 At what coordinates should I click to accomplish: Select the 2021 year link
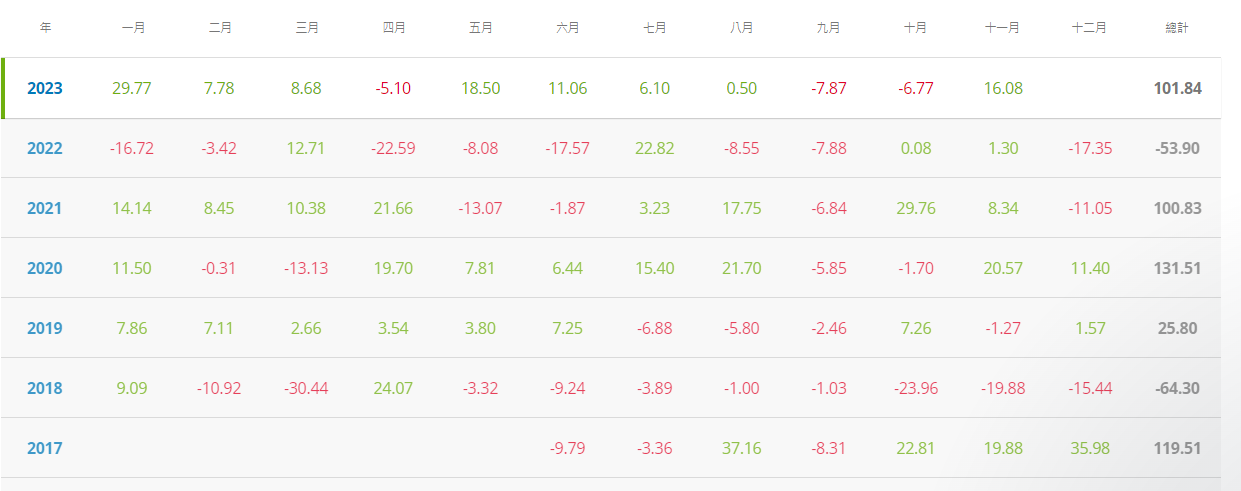pos(45,208)
